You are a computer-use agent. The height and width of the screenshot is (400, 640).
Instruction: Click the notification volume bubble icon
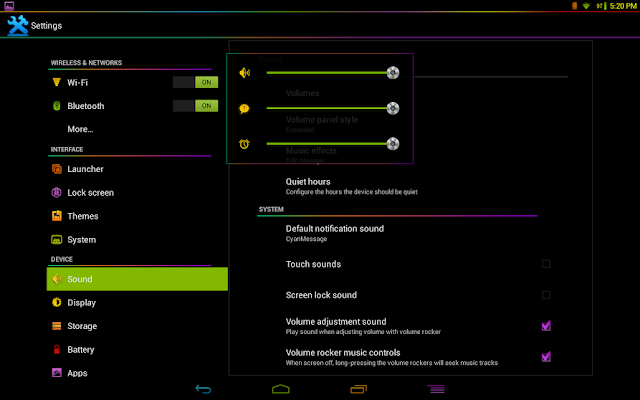[244, 109]
